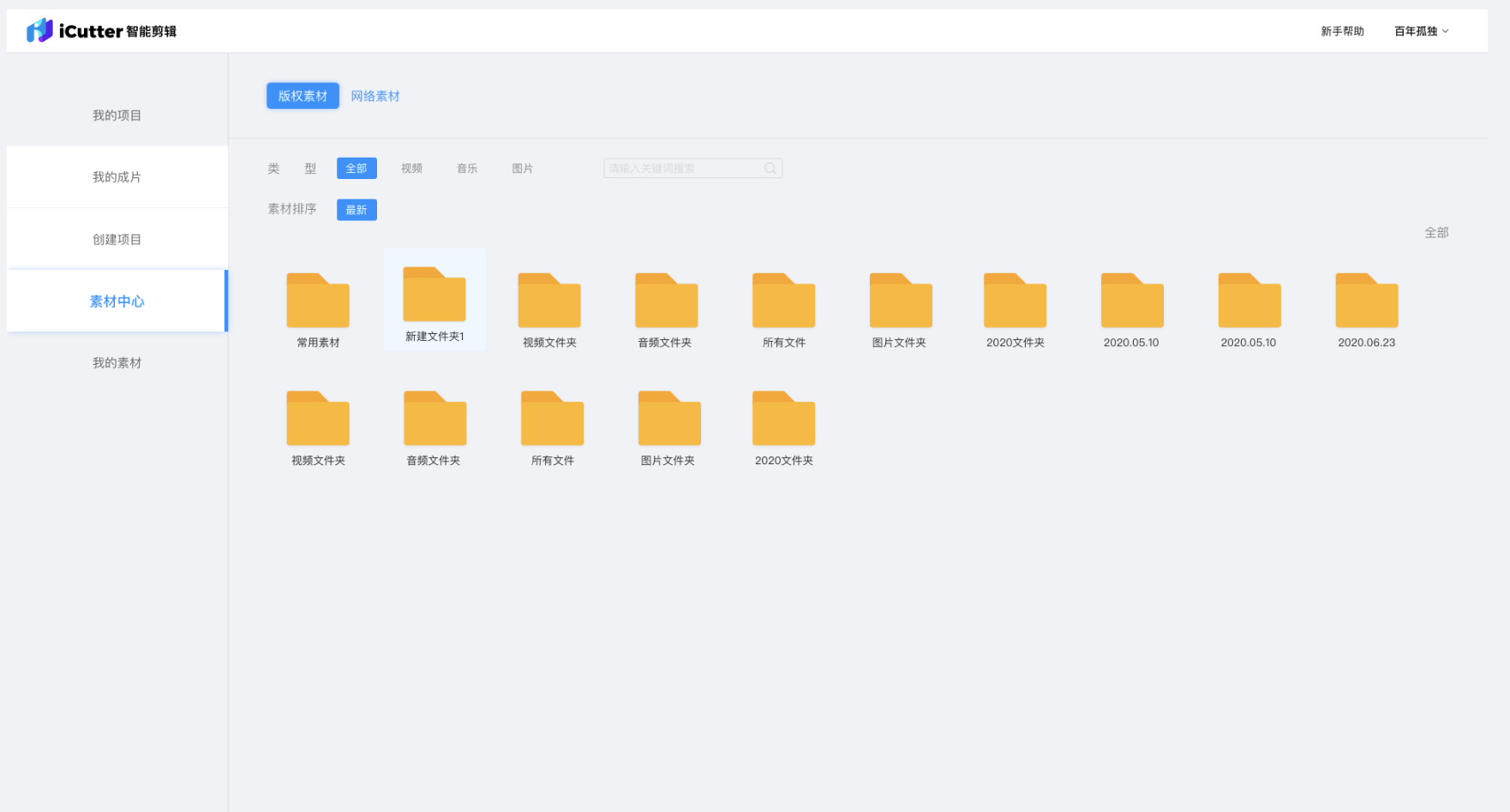Go to 我的成片 in sidebar
The image size is (1510, 812).
click(117, 177)
